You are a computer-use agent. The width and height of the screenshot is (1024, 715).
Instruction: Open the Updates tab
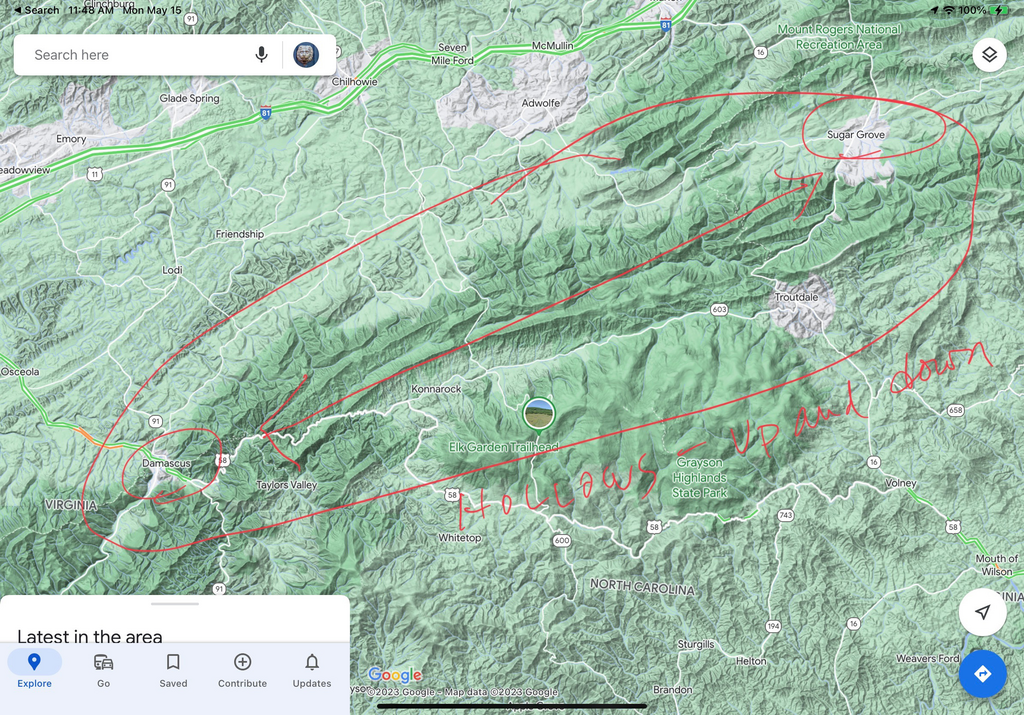[x=312, y=670]
